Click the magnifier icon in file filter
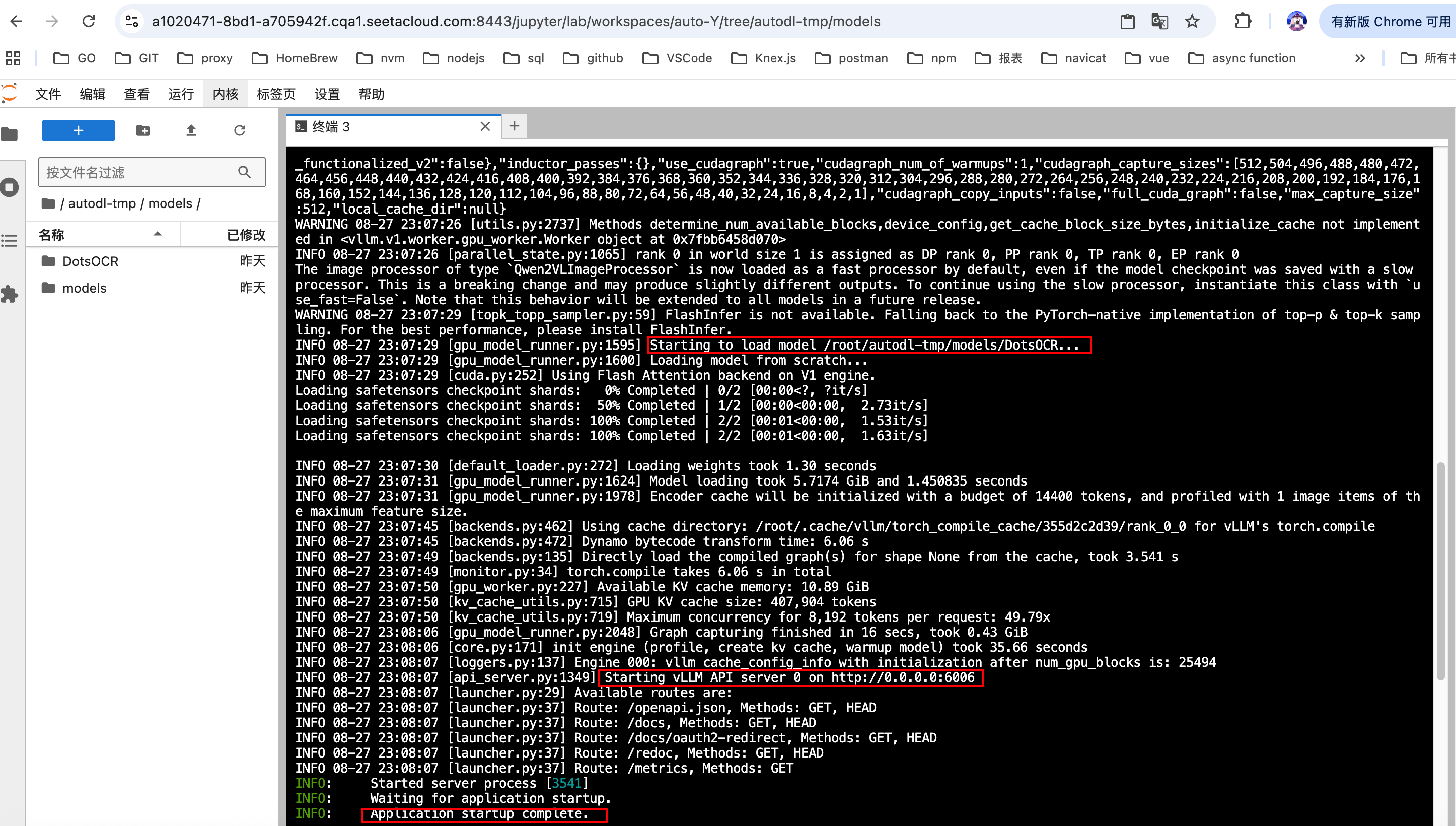 point(244,172)
